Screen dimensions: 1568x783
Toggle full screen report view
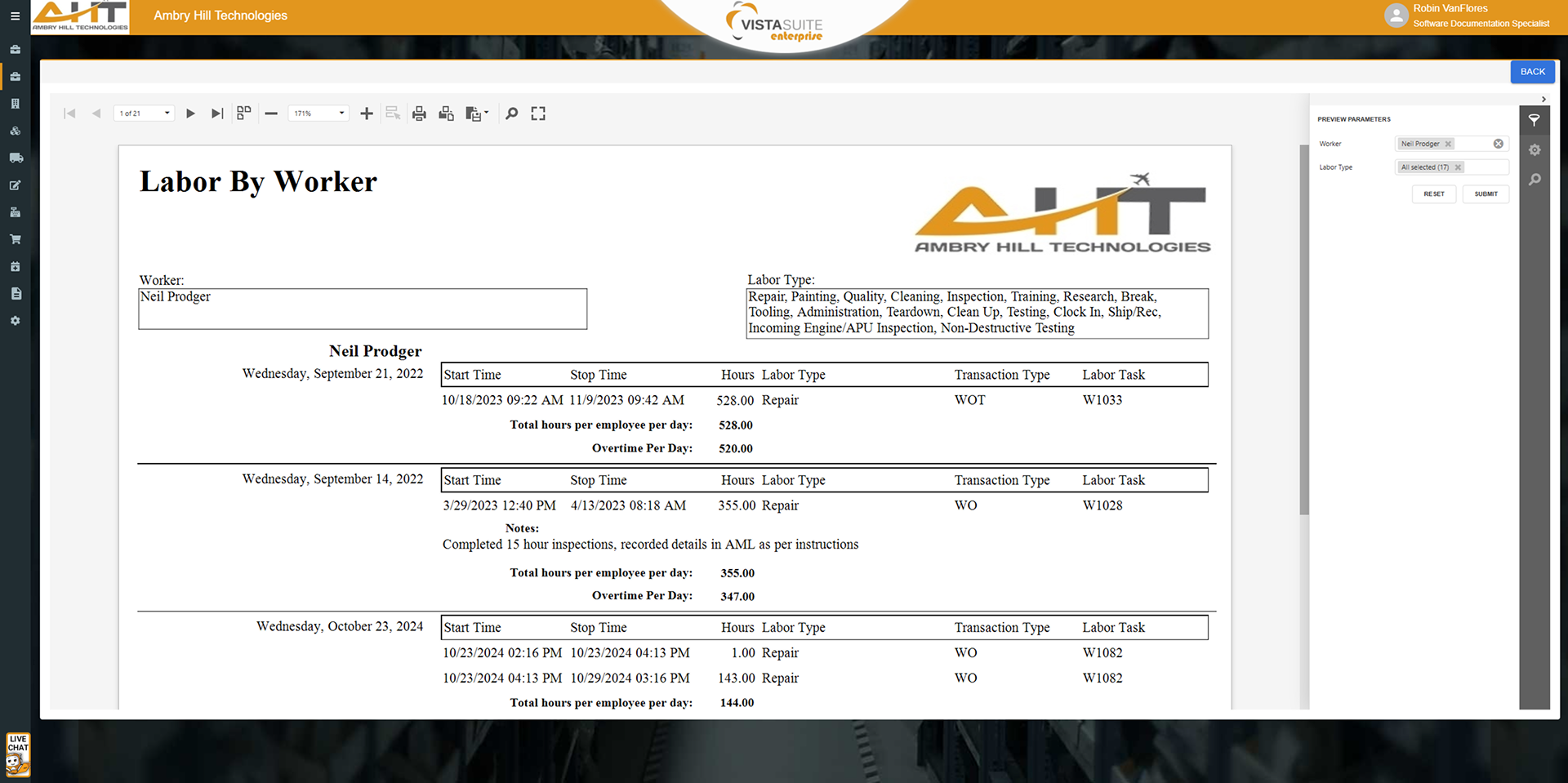(x=538, y=113)
